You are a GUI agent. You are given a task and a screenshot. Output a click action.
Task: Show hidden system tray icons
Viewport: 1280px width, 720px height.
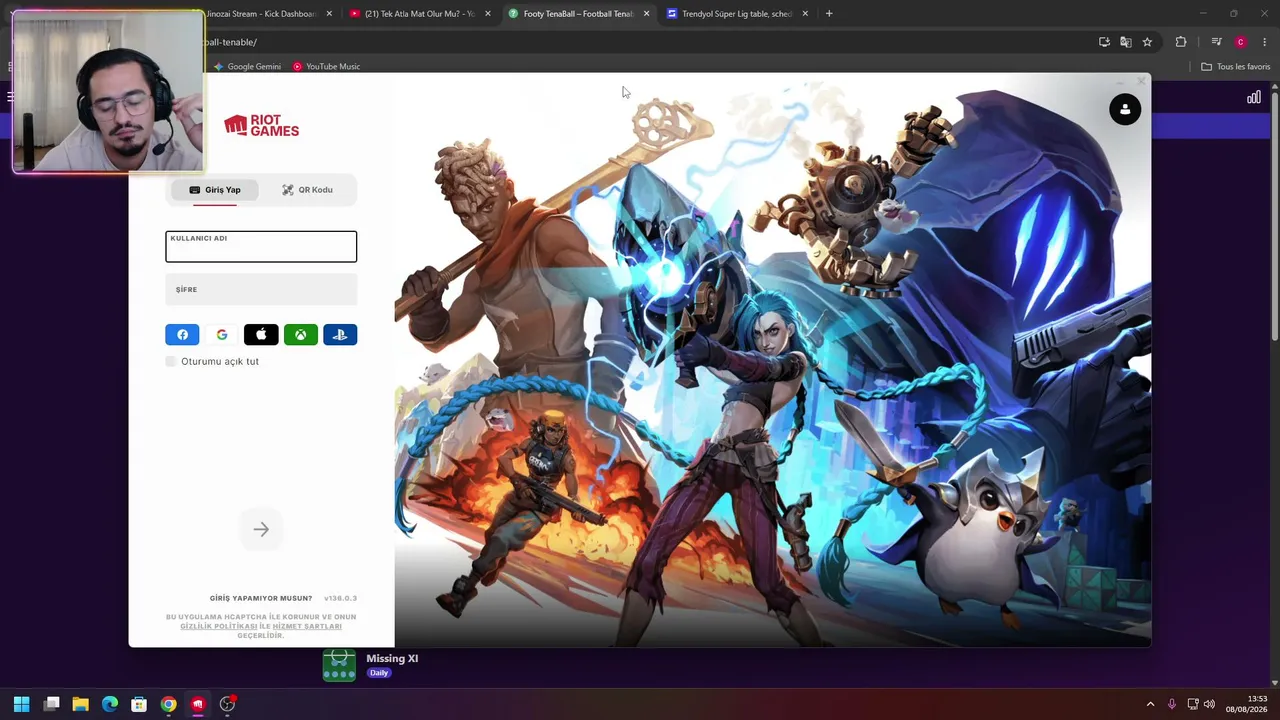1150,704
